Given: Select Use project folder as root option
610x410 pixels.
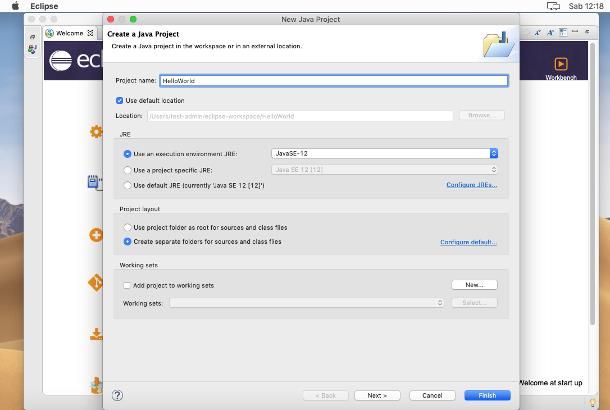Looking at the screenshot, I should [x=127, y=227].
